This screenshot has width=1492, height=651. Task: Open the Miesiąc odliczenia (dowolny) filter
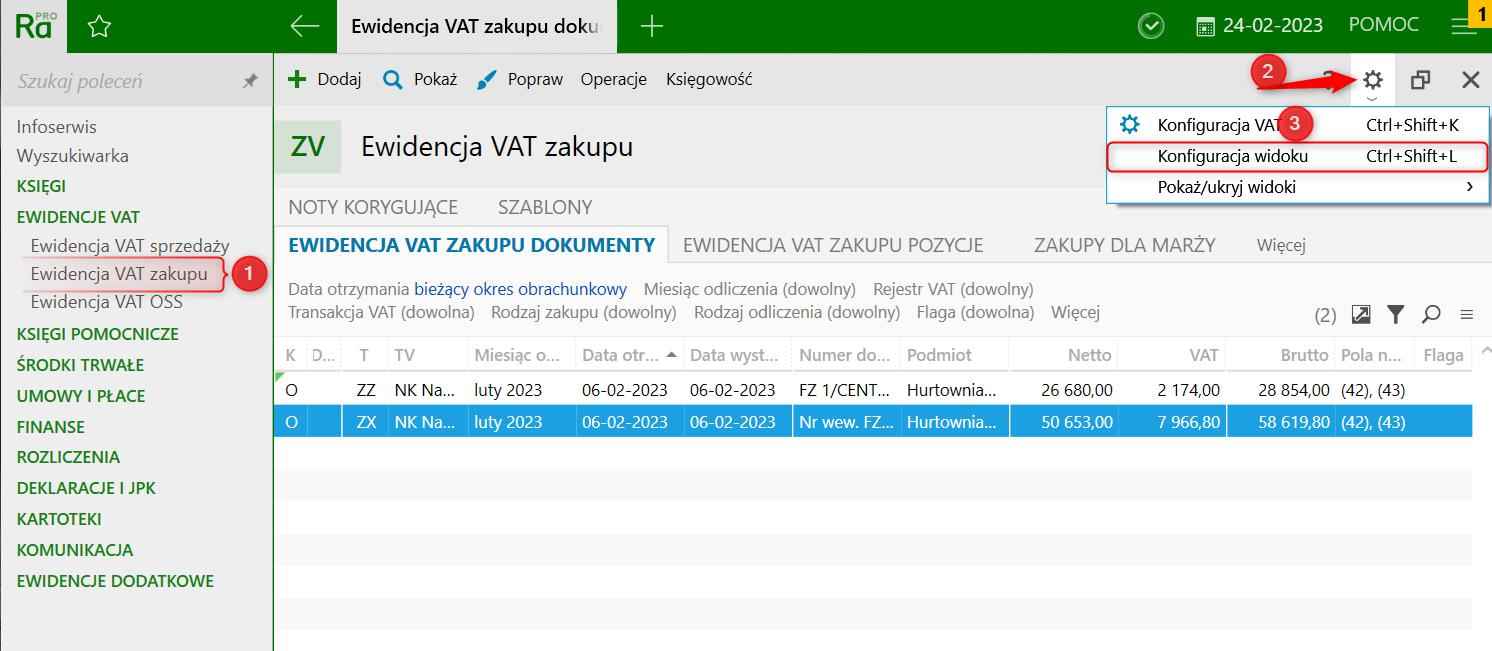tap(750, 289)
